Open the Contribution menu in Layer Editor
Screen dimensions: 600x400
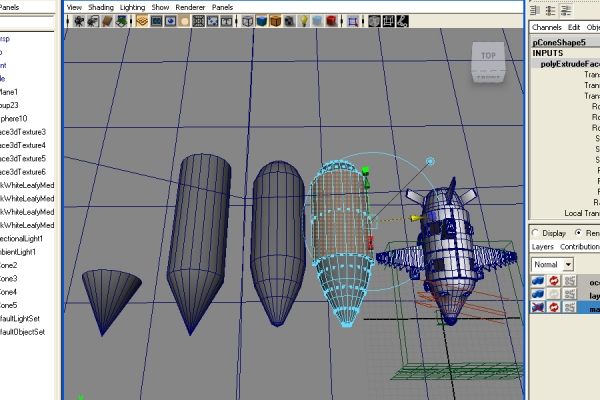point(580,247)
